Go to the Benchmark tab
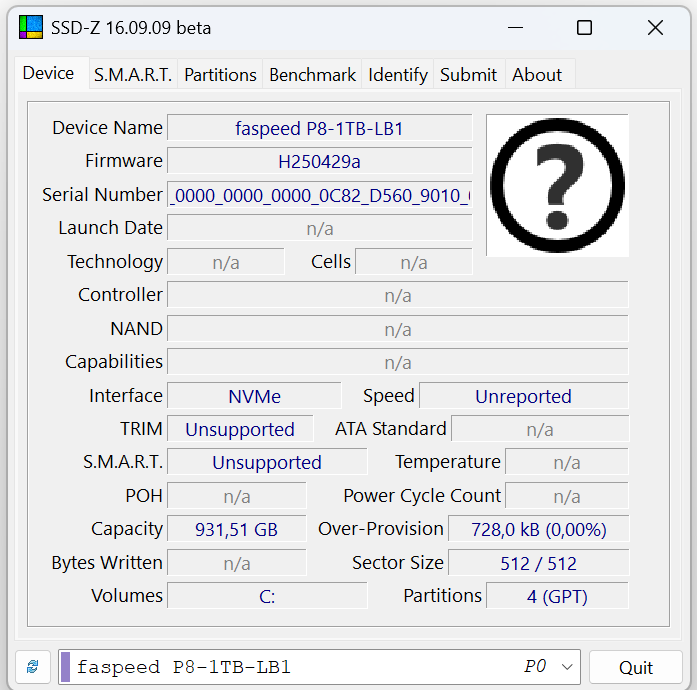 tap(313, 75)
